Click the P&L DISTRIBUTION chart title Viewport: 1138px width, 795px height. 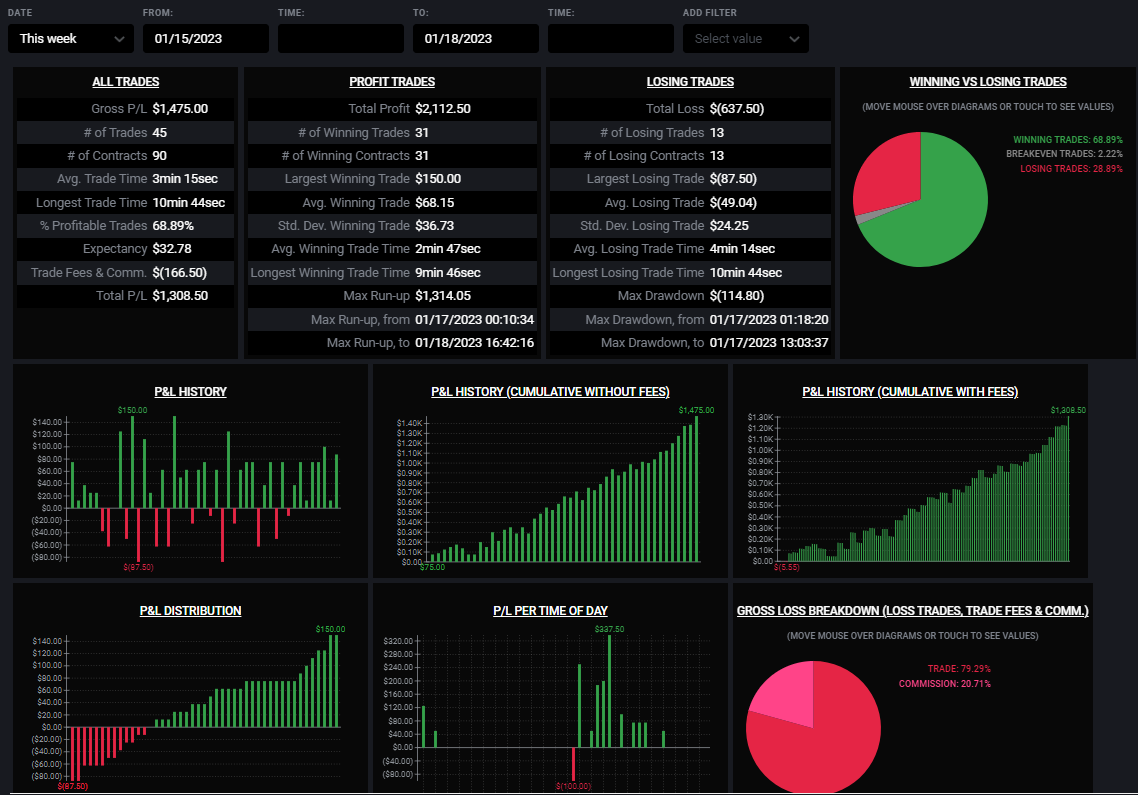[x=190, y=611]
